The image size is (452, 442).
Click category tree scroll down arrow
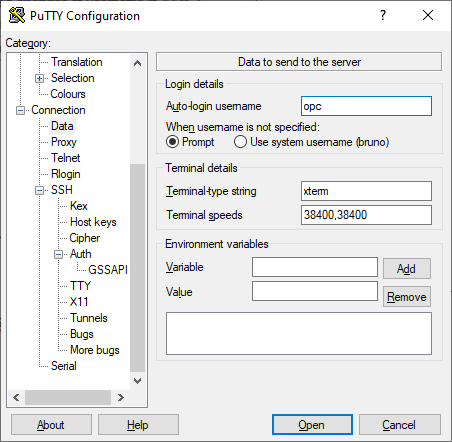[x=137, y=380]
